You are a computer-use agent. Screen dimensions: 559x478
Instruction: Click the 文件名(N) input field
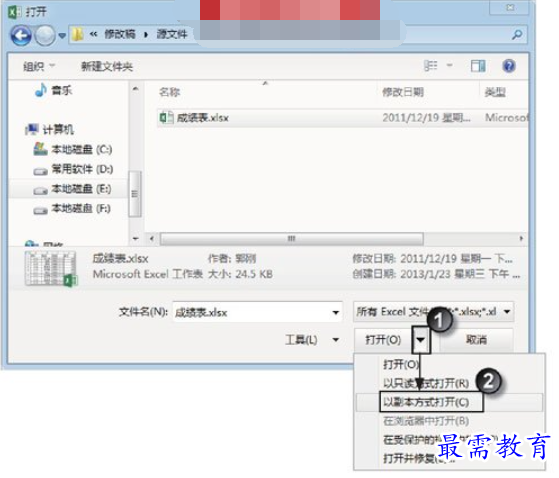pyautogui.click(x=257, y=312)
